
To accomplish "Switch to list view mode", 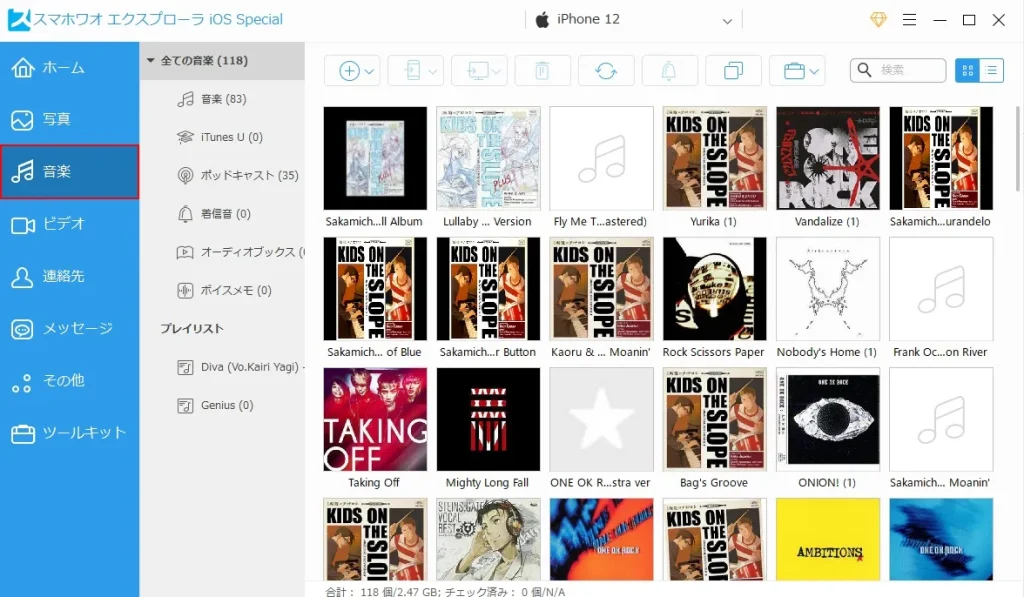I will click(991, 70).
